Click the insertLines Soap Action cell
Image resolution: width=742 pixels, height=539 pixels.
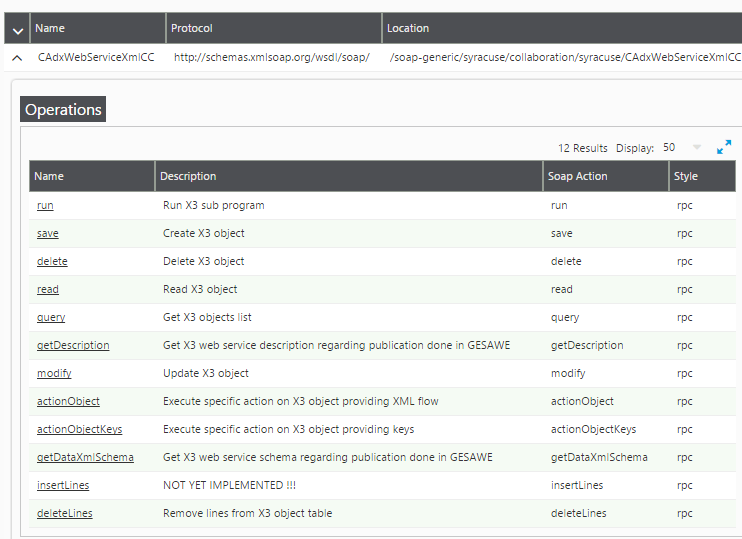577,485
